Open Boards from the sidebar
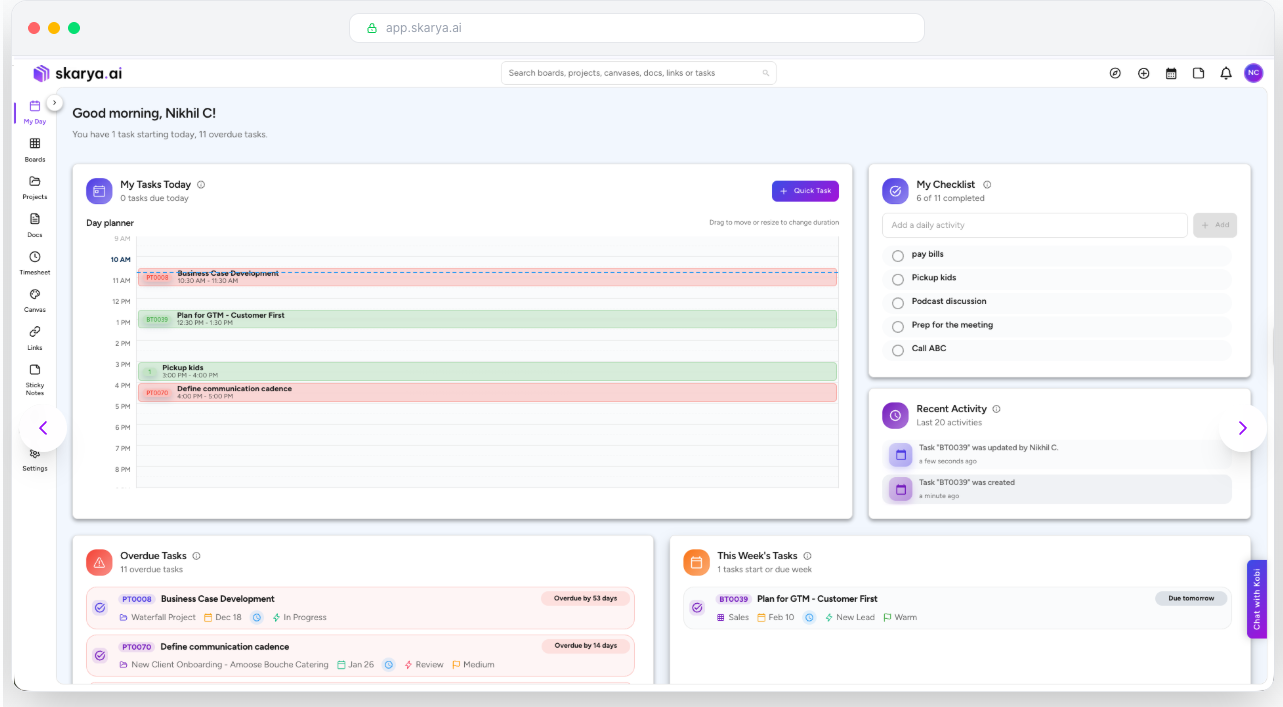1283x707 pixels. pos(35,149)
